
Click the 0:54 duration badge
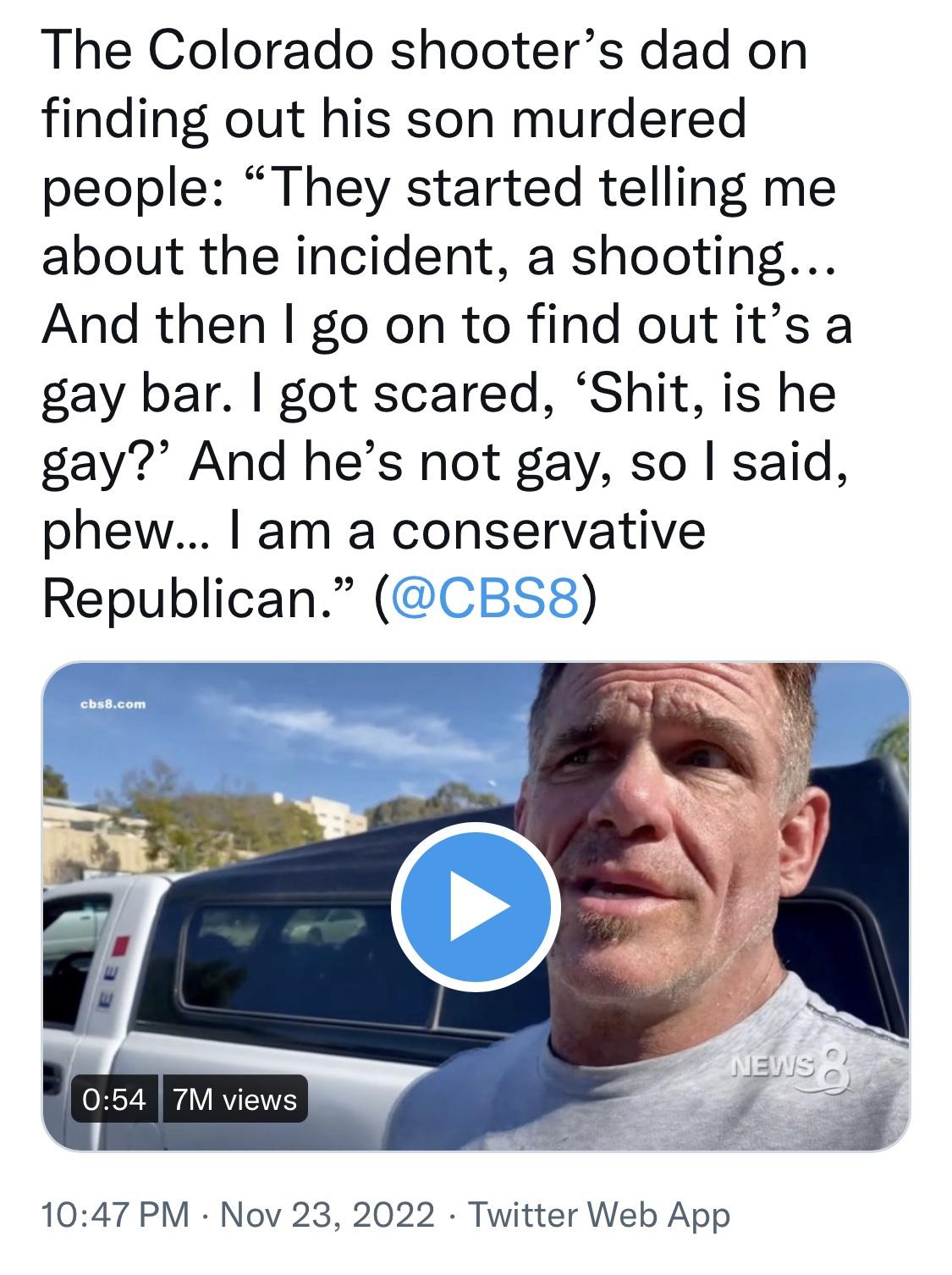point(114,1099)
